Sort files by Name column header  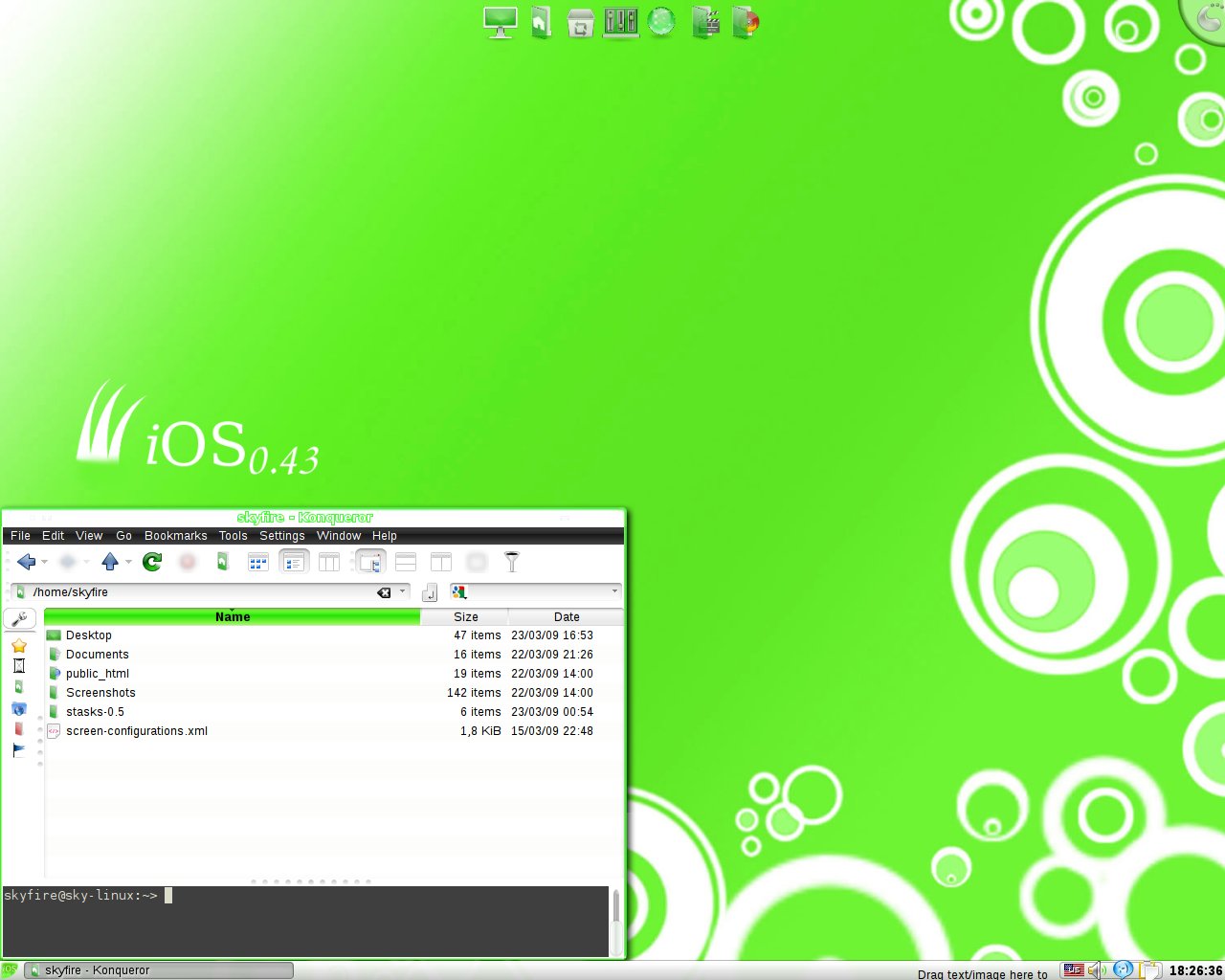(x=233, y=617)
